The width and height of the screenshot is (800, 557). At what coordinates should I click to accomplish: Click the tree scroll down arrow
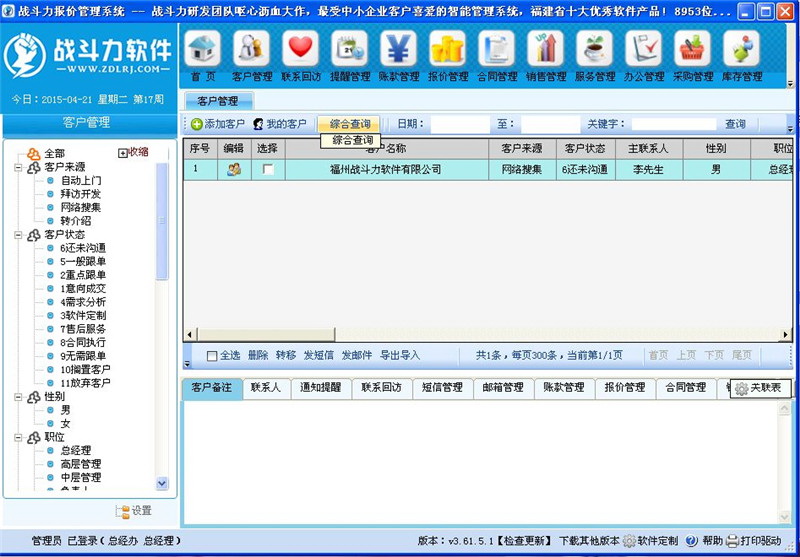[162, 483]
